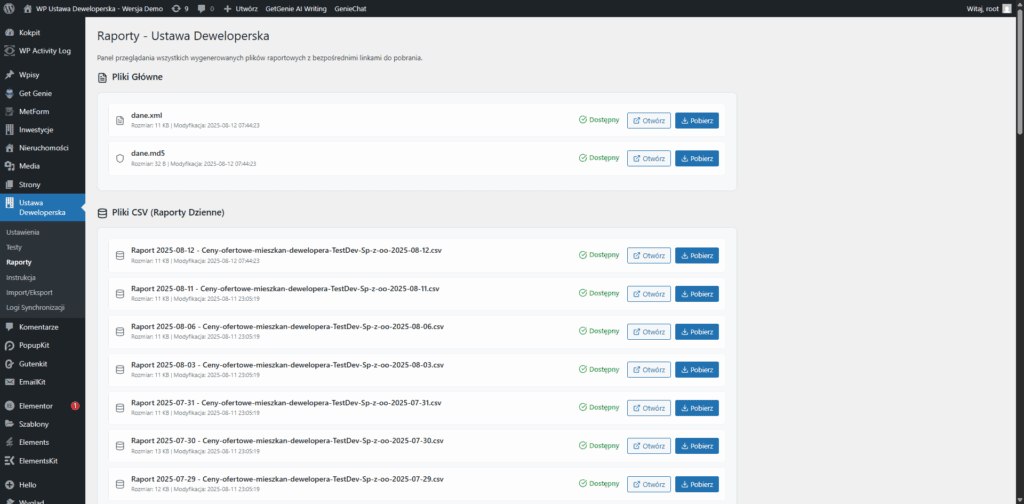Click GetGenie AI Writing in admin bar
The image size is (1024, 504).
(295, 8)
